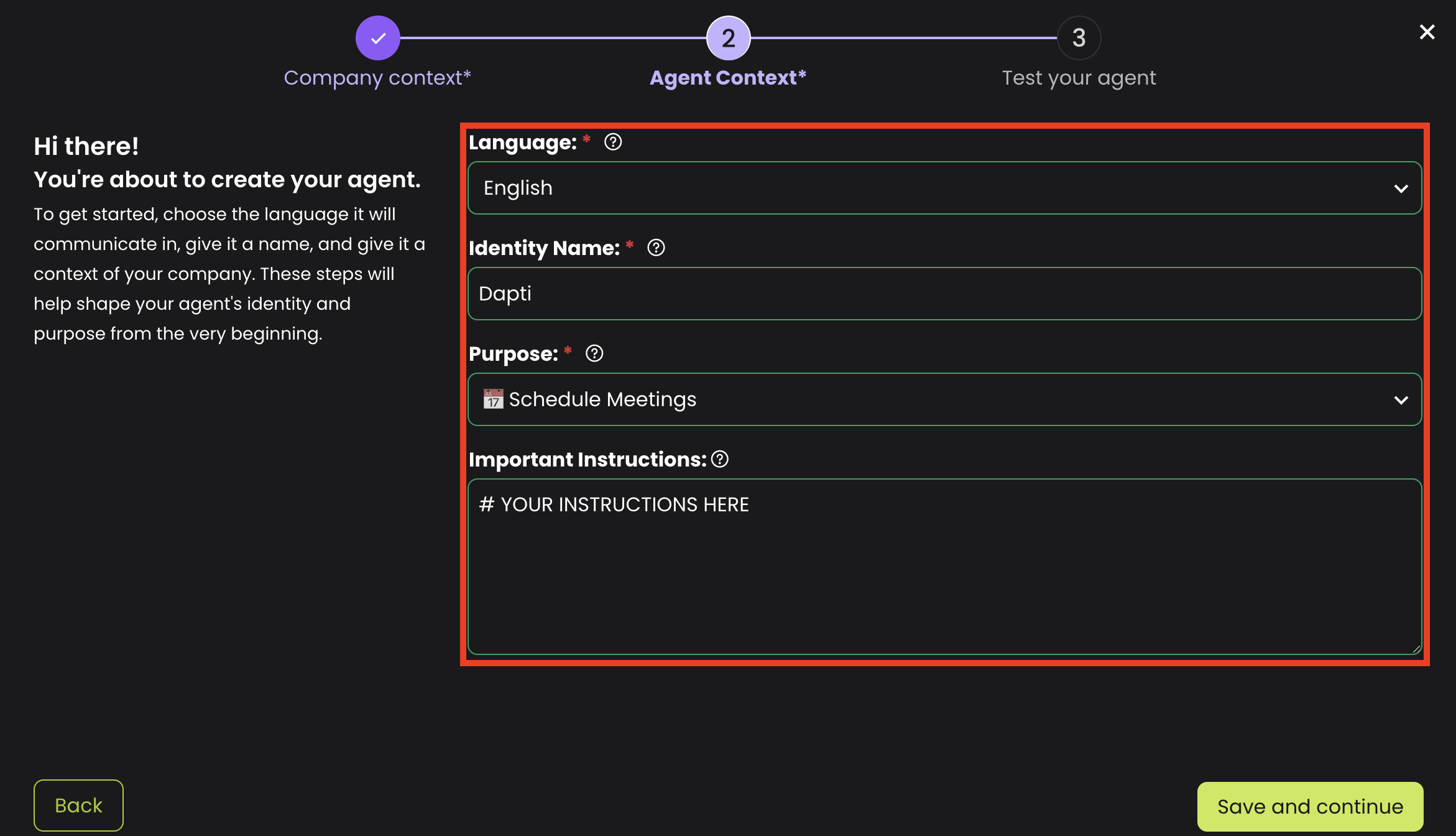The image size is (1456, 836).
Task: Click the Important Instructions help icon
Action: click(720, 460)
